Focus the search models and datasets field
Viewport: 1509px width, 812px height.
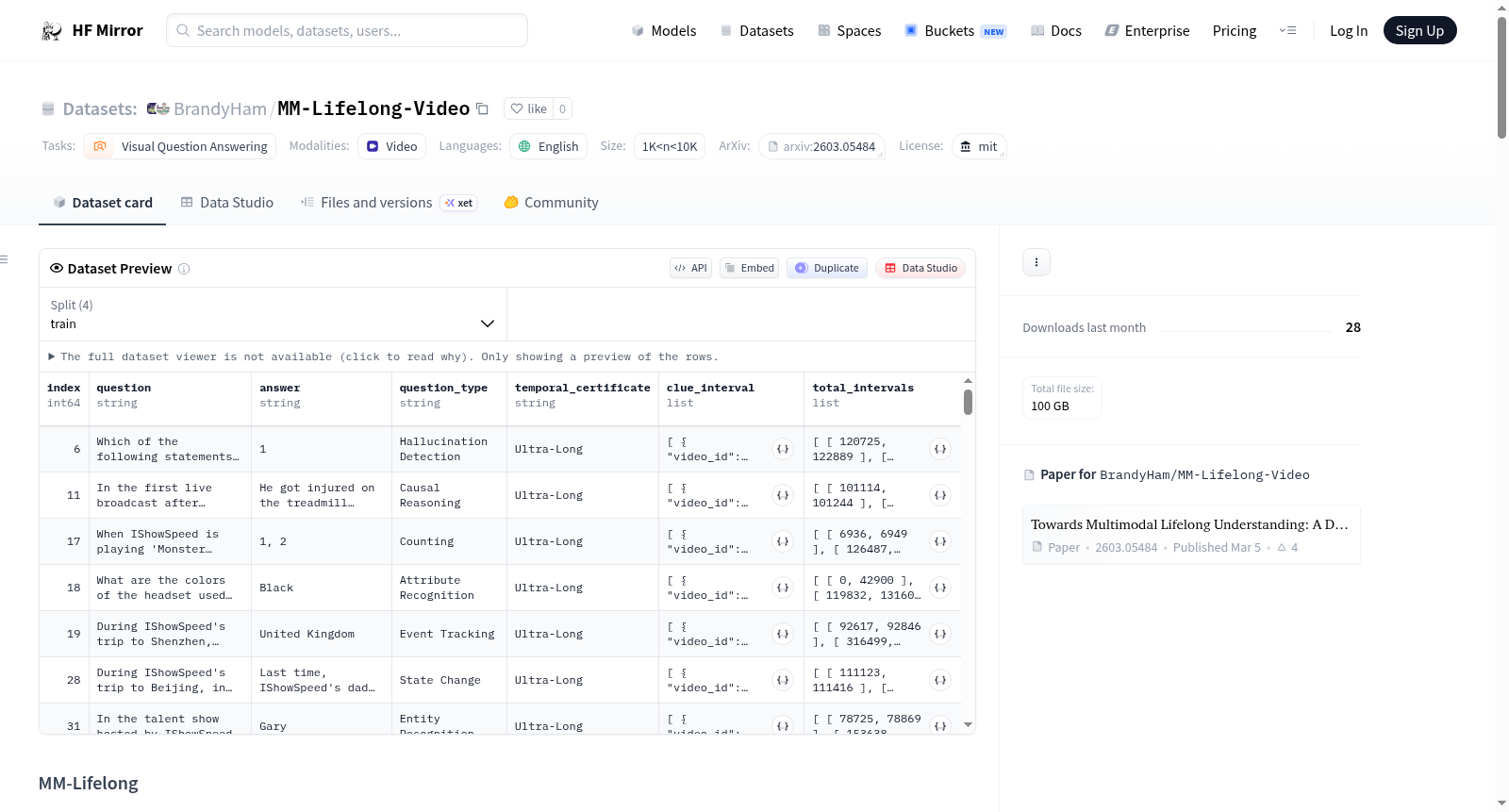point(347,31)
